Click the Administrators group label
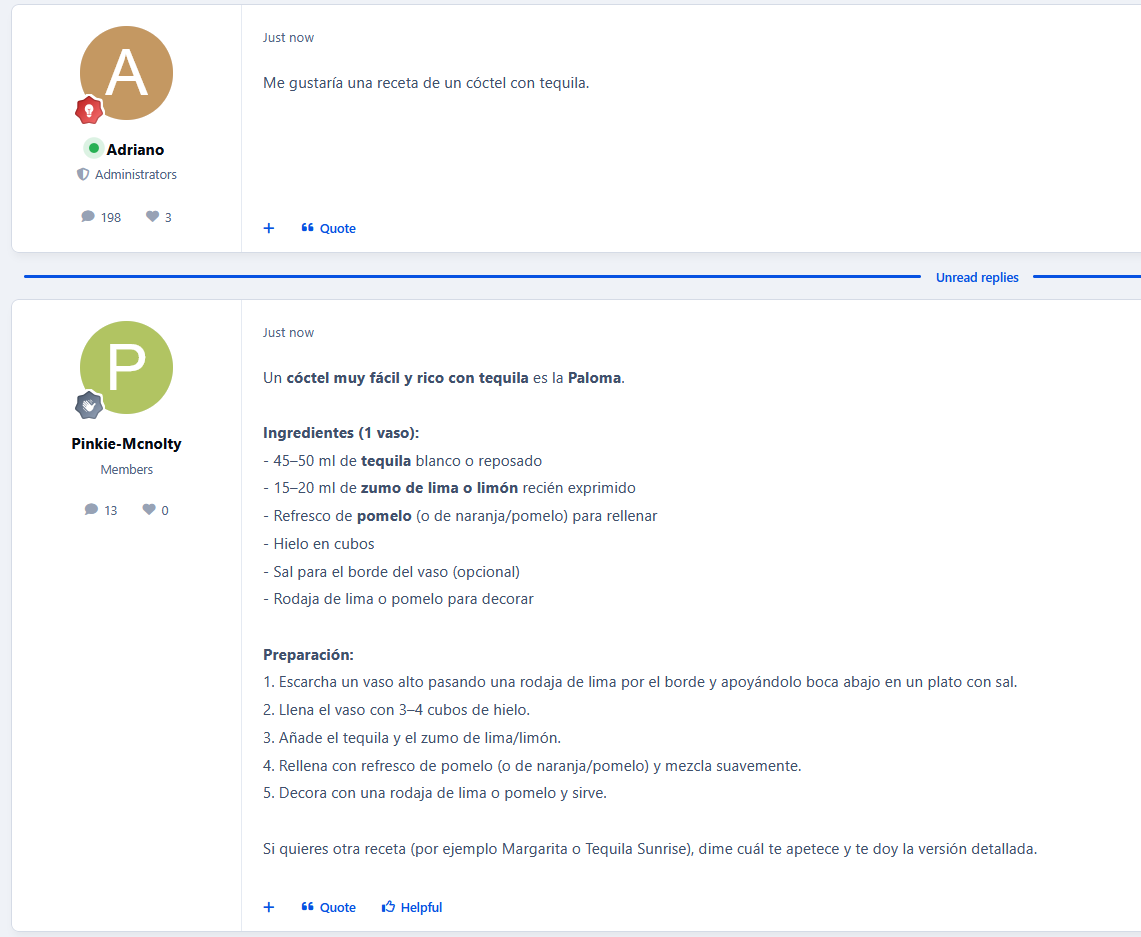Viewport: 1141px width, 937px height. 135,175
